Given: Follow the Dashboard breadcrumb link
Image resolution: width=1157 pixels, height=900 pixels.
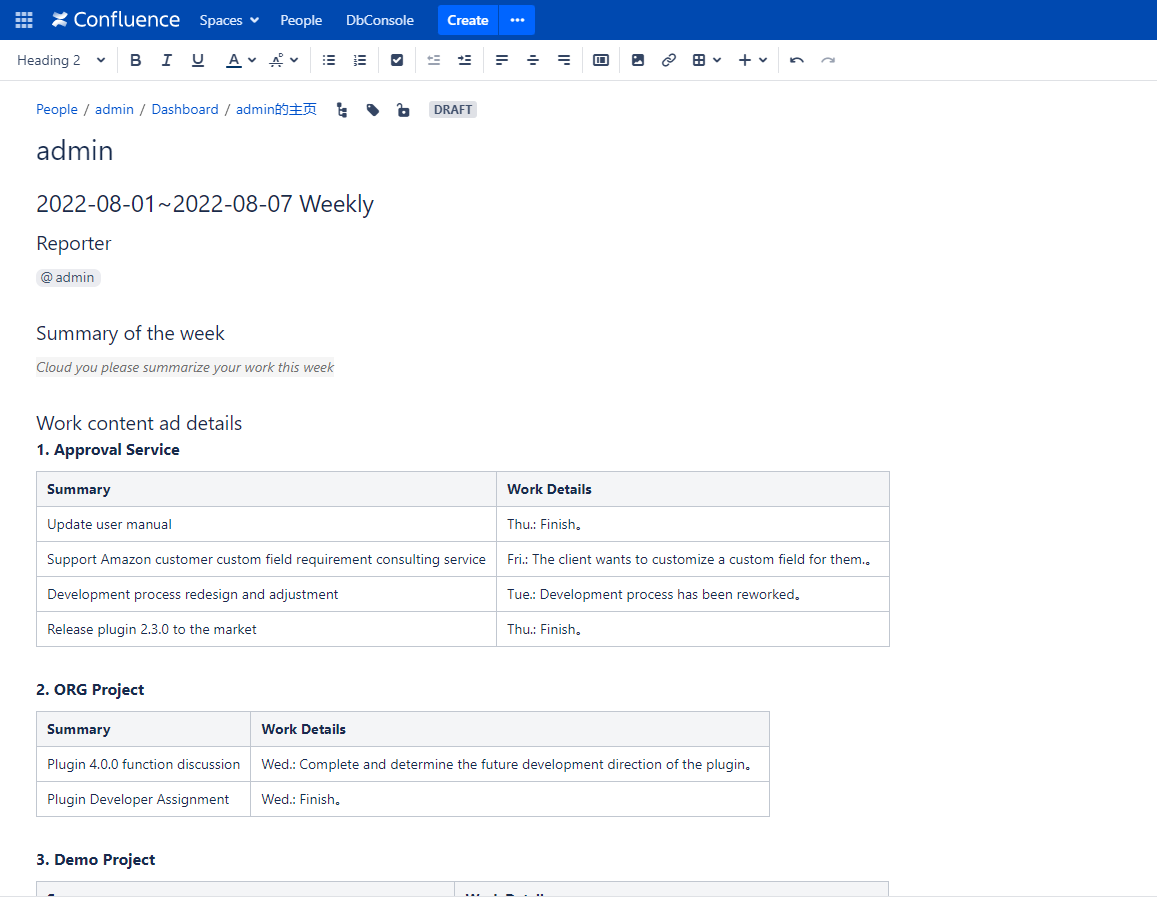Looking at the screenshot, I should tap(185, 110).
